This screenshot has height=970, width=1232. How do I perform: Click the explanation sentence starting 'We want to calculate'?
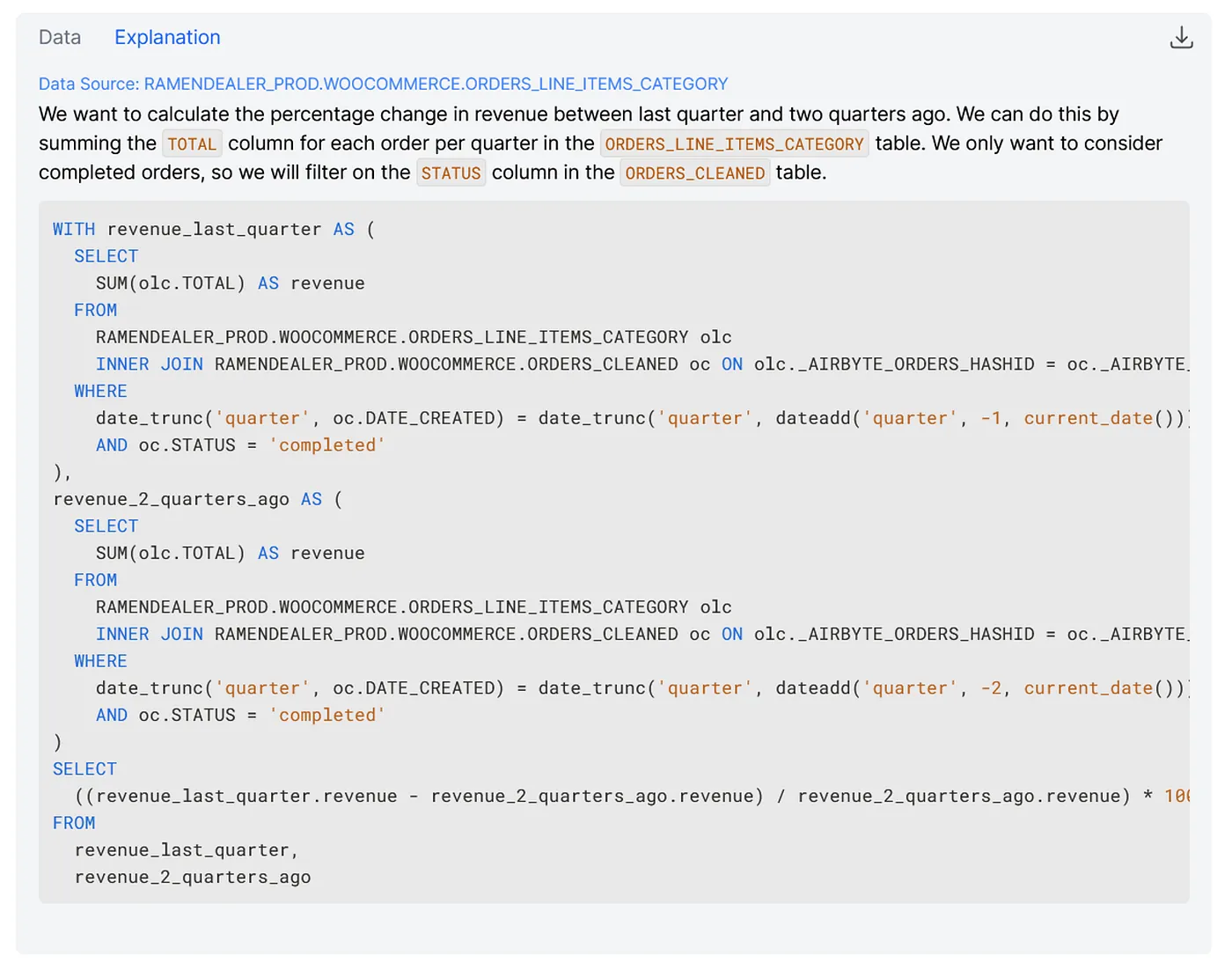578,114
